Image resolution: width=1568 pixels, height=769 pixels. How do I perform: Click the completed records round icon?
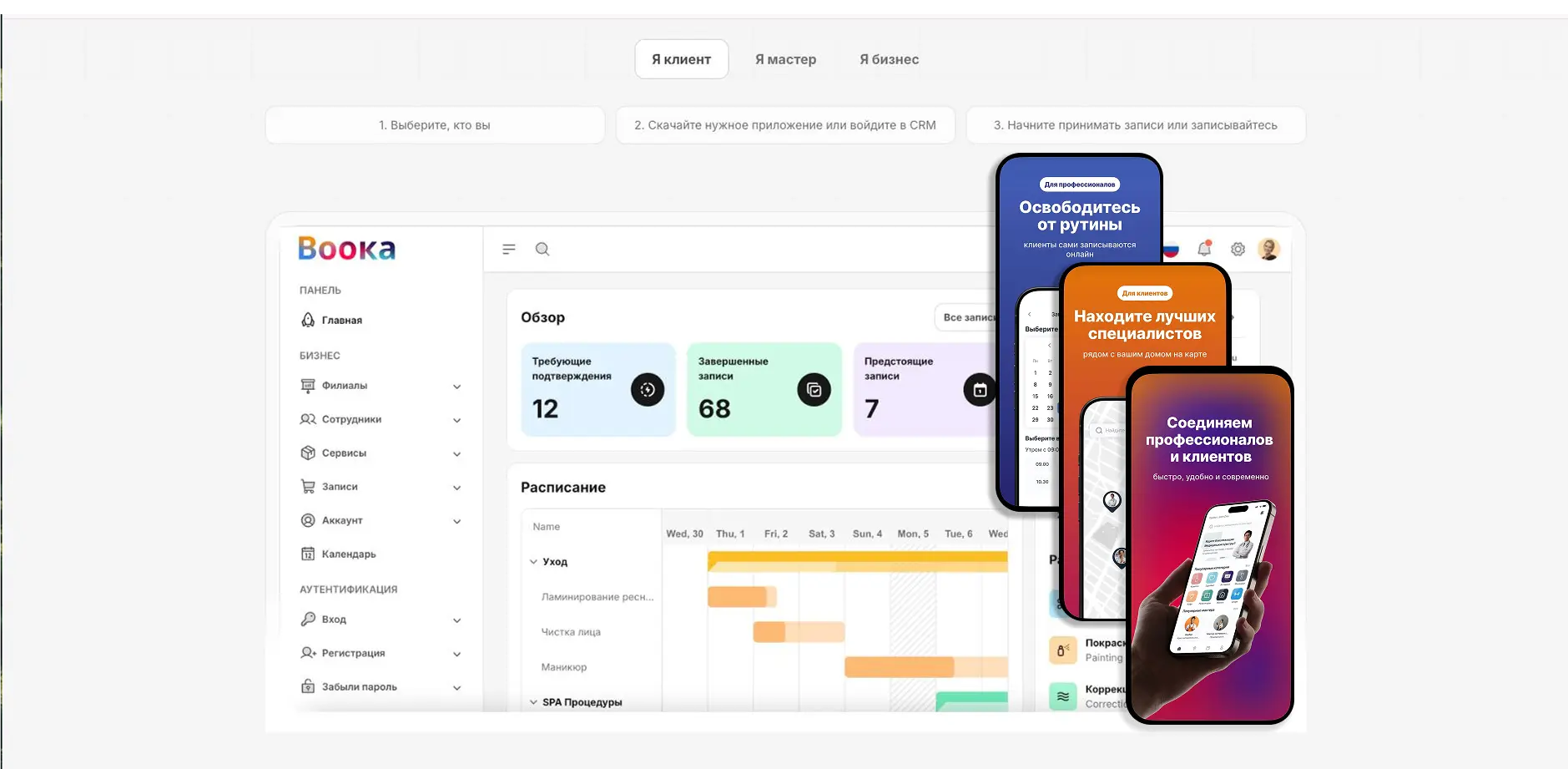pyautogui.click(x=814, y=390)
